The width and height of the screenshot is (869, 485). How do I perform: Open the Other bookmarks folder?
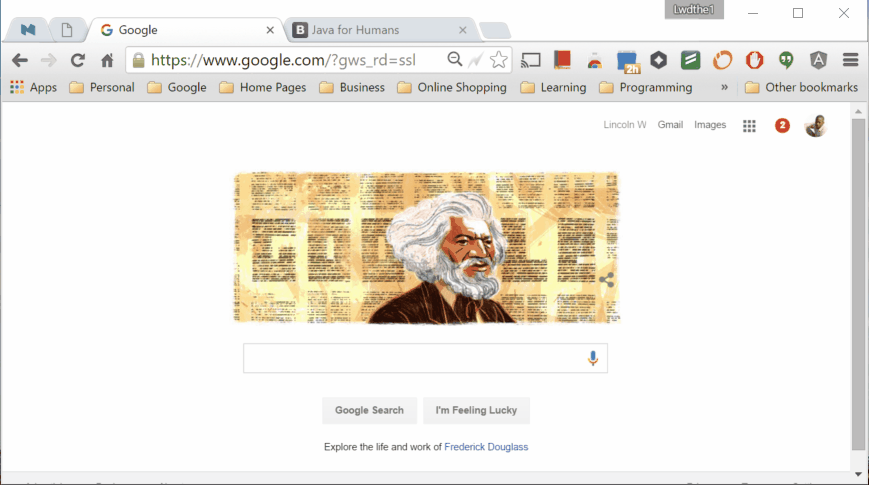pyautogui.click(x=801, y=88)
